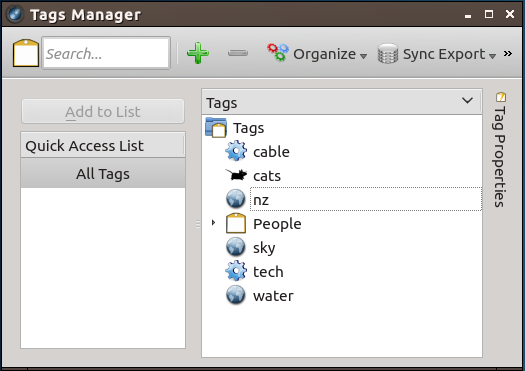Screen dimensions: 525x371
Task: Click the colored gears Organize icon
Action: [x=278, y=53]
